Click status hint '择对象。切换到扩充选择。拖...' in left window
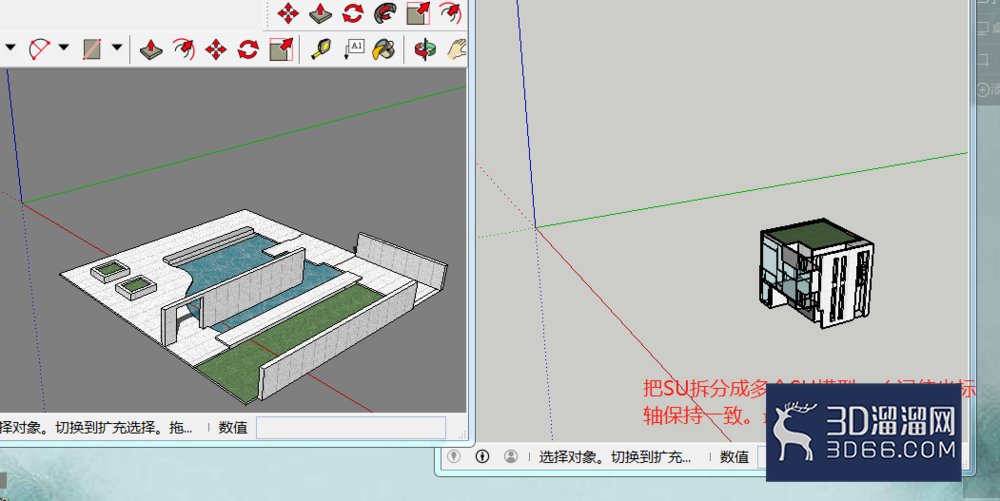The image size is (1000, 501). pyautogui.click(x=96, y=428)
